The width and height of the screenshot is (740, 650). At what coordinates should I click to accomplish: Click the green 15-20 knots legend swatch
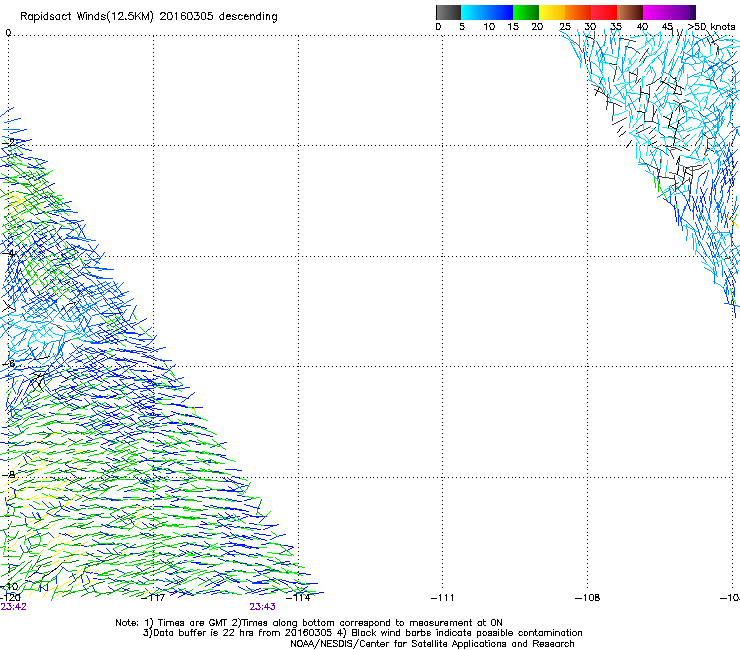(x=526, y=12)
